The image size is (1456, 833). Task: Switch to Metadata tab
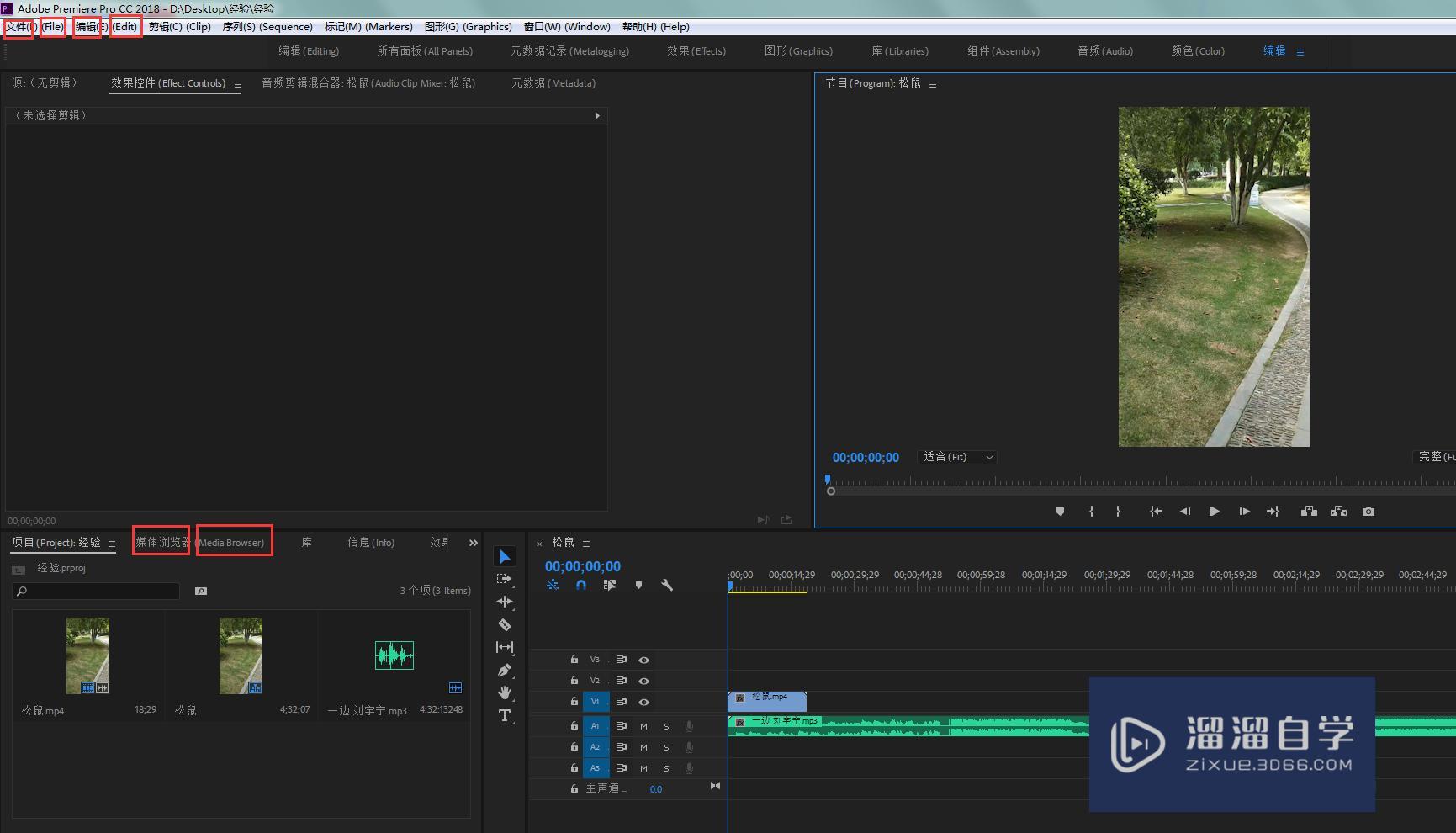(x=553, y=83)
